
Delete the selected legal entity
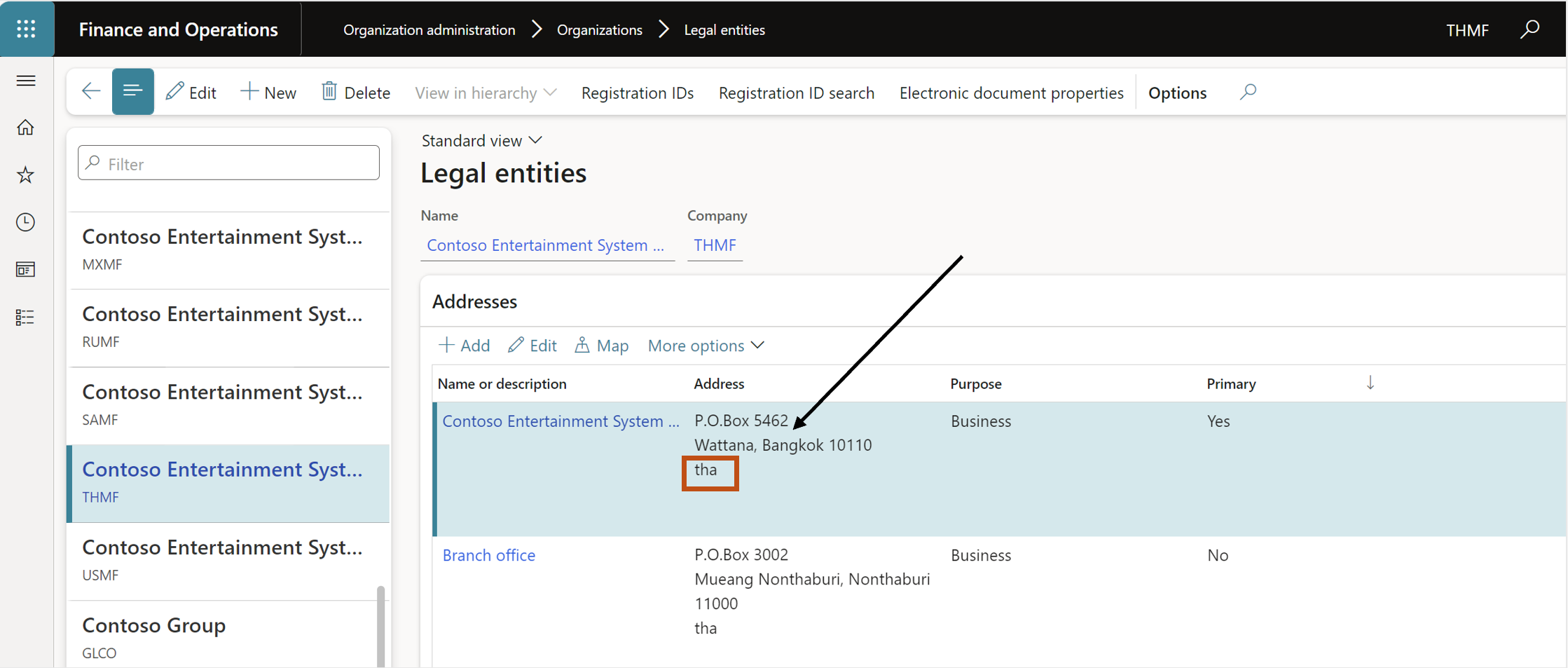356,92
